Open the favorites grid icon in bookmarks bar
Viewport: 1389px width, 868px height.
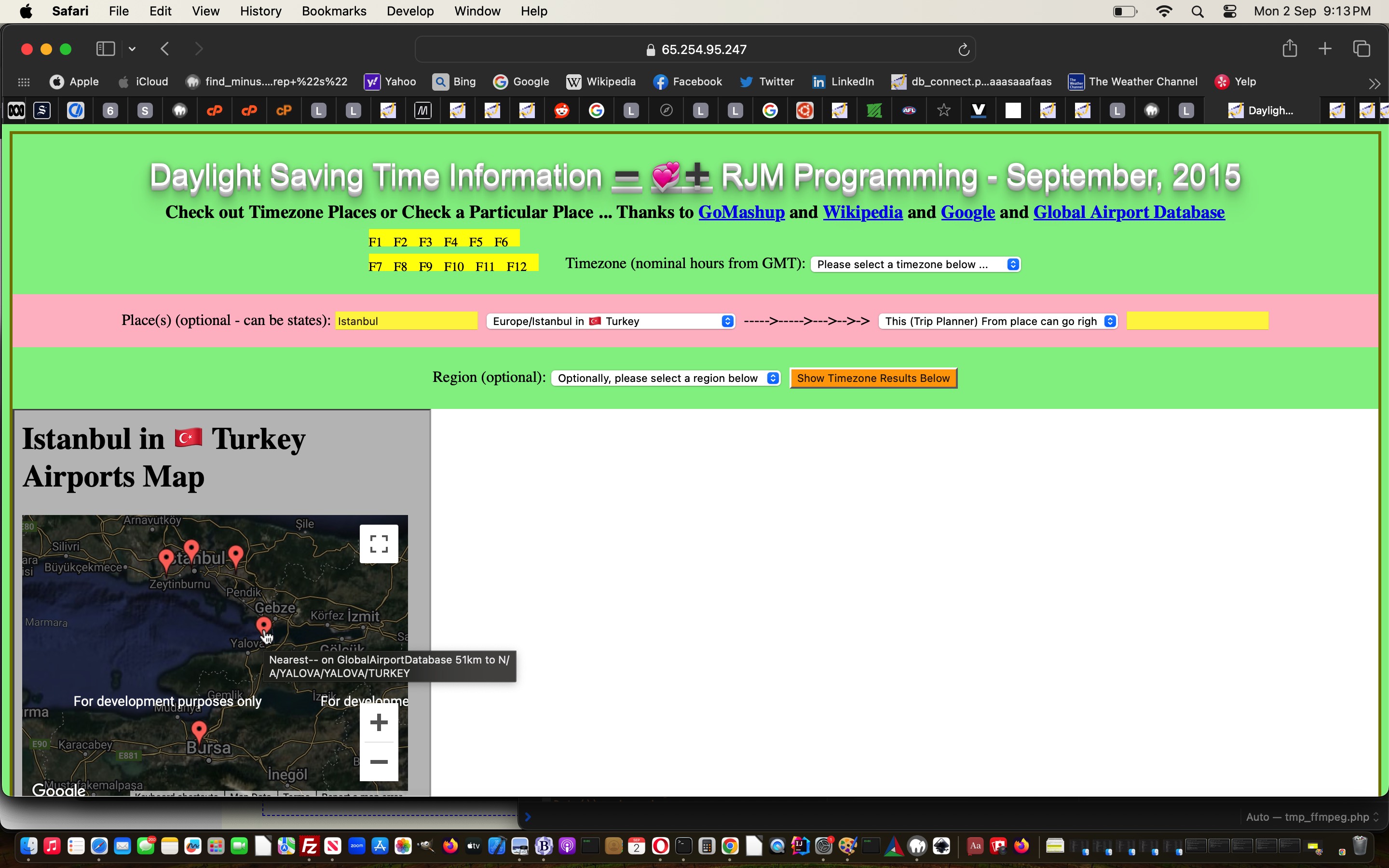coord(24,82)
